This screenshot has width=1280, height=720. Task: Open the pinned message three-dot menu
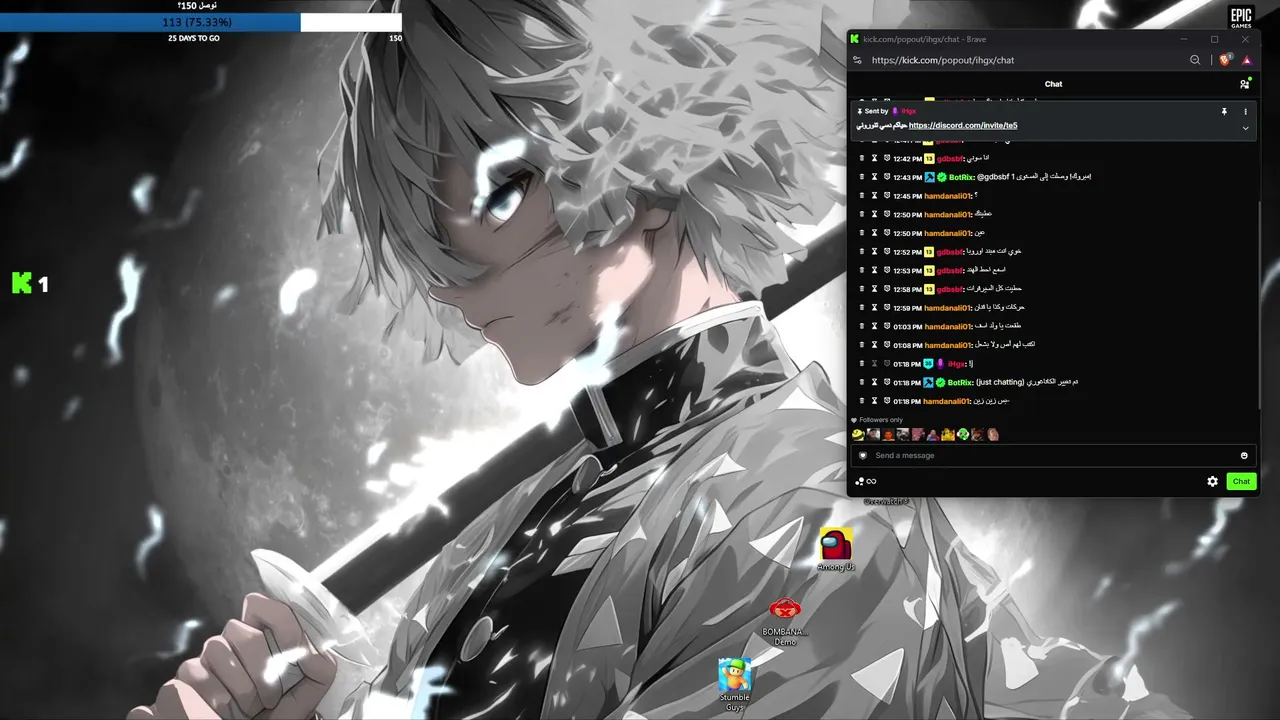[1245, 111]
